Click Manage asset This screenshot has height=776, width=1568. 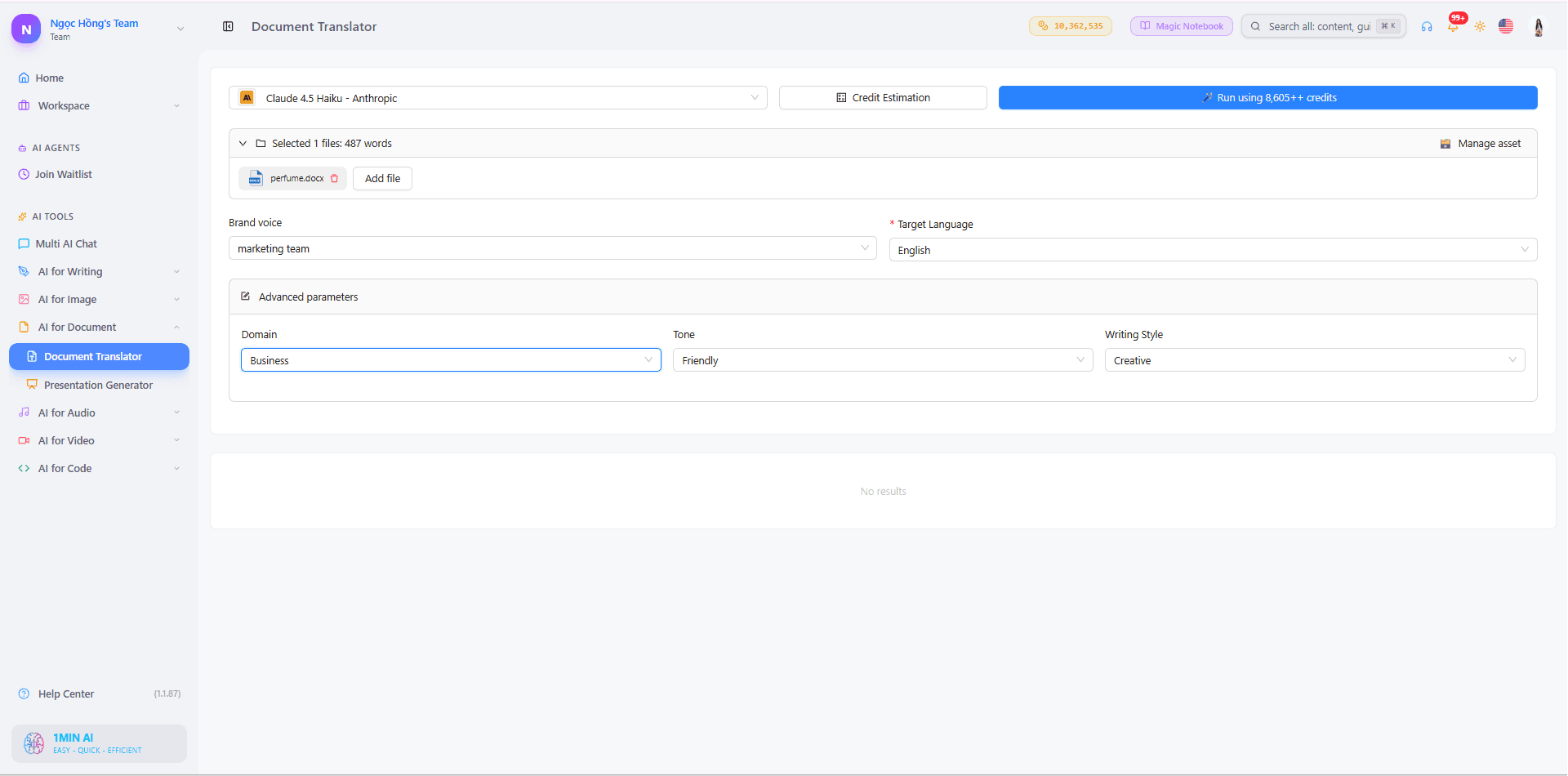tap(1481, 143)
